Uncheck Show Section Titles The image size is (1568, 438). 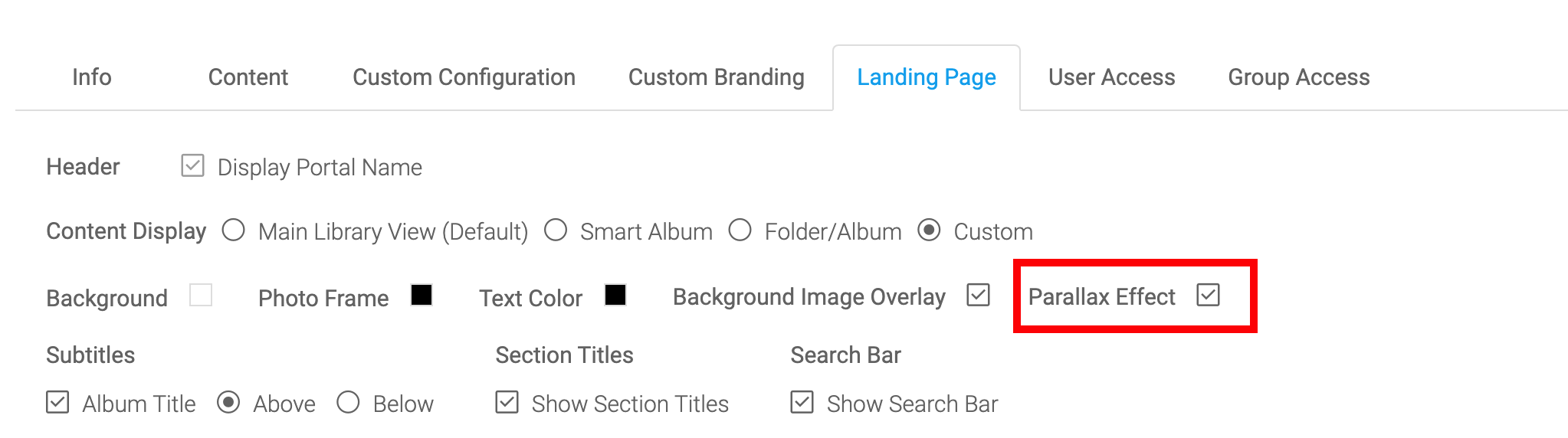(507, 403)
